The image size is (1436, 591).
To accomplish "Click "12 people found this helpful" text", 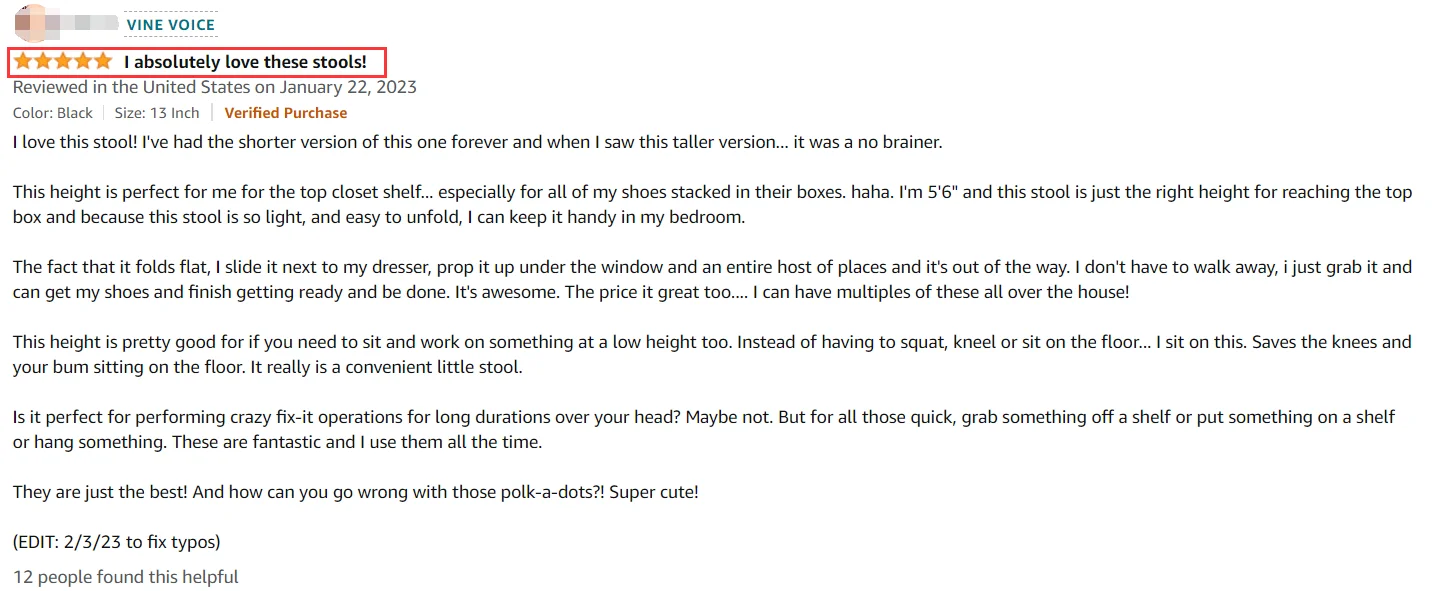I will (126, 577).
